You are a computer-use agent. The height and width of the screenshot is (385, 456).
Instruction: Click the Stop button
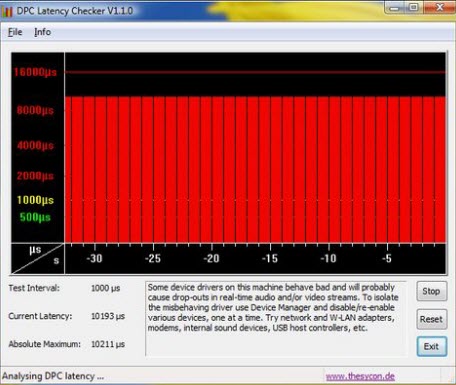431,291
